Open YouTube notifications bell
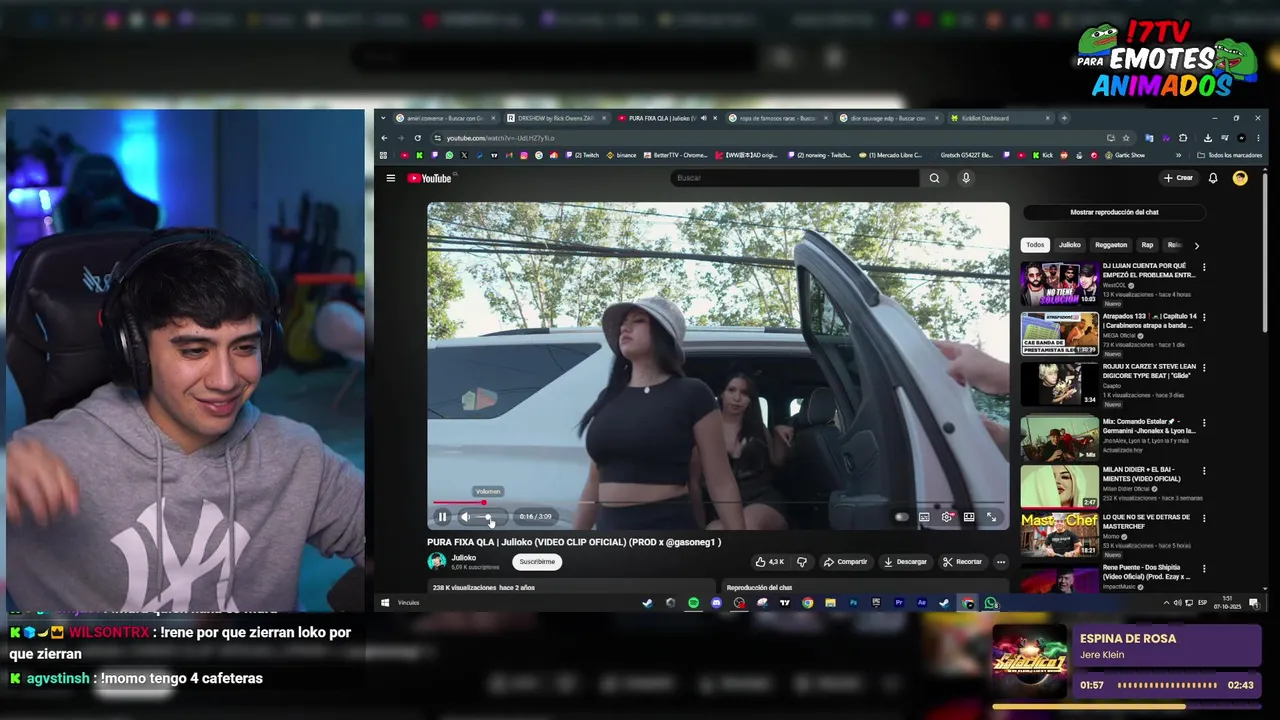Image resolution: width=1280 pixels, height=720 pixels. (1213, 178)
